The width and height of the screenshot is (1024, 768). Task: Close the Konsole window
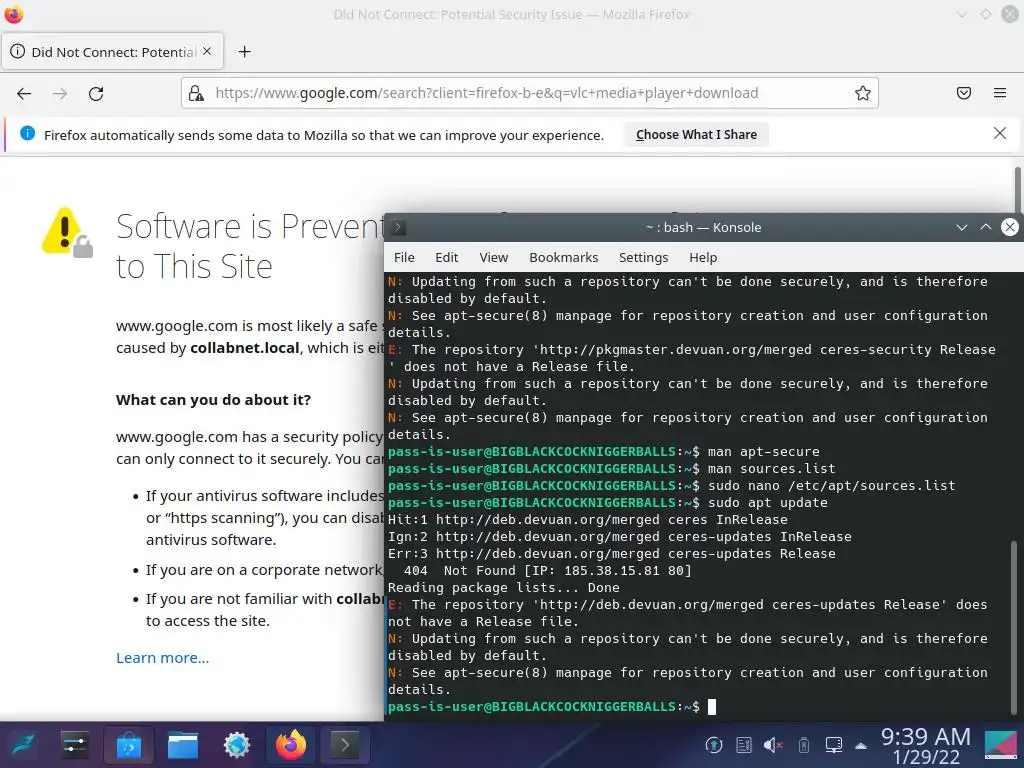(1010, 227)
